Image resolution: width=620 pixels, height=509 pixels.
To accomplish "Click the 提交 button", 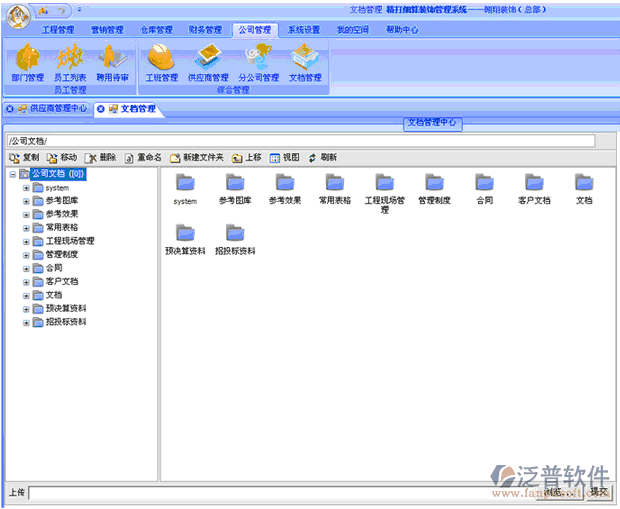I will 598,492.
